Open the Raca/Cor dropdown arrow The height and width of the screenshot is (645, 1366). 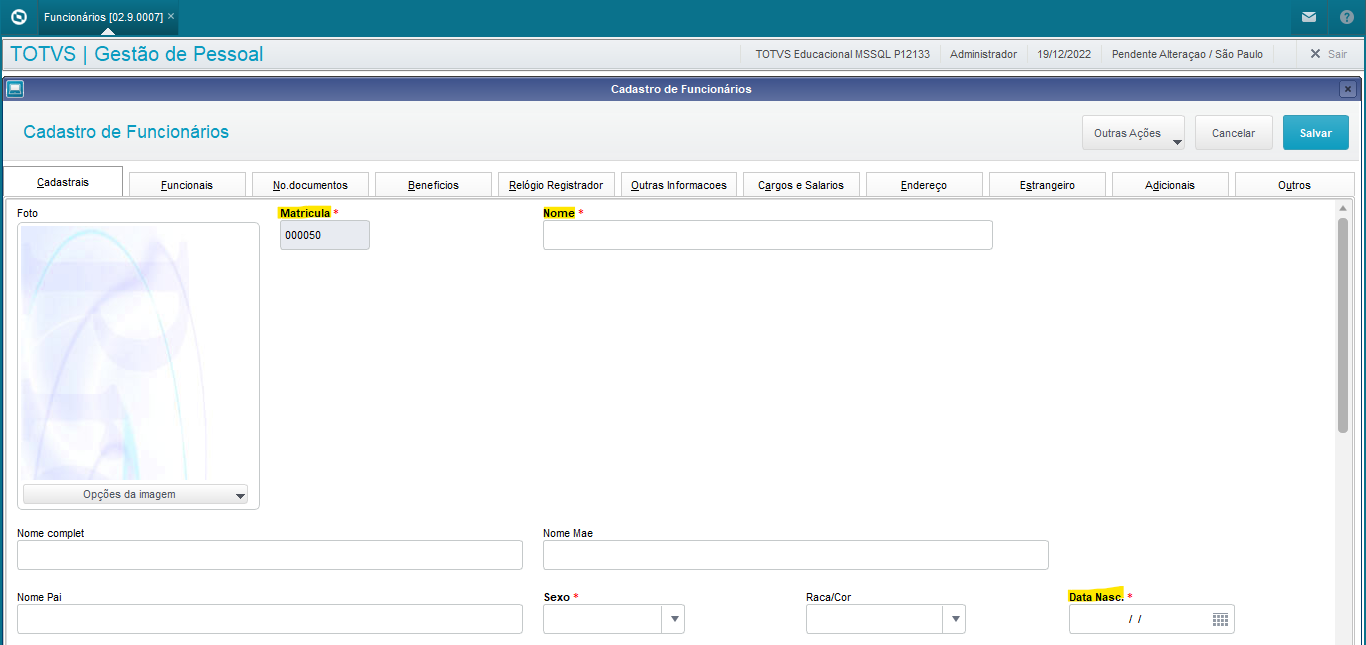[x=956, y=620]
